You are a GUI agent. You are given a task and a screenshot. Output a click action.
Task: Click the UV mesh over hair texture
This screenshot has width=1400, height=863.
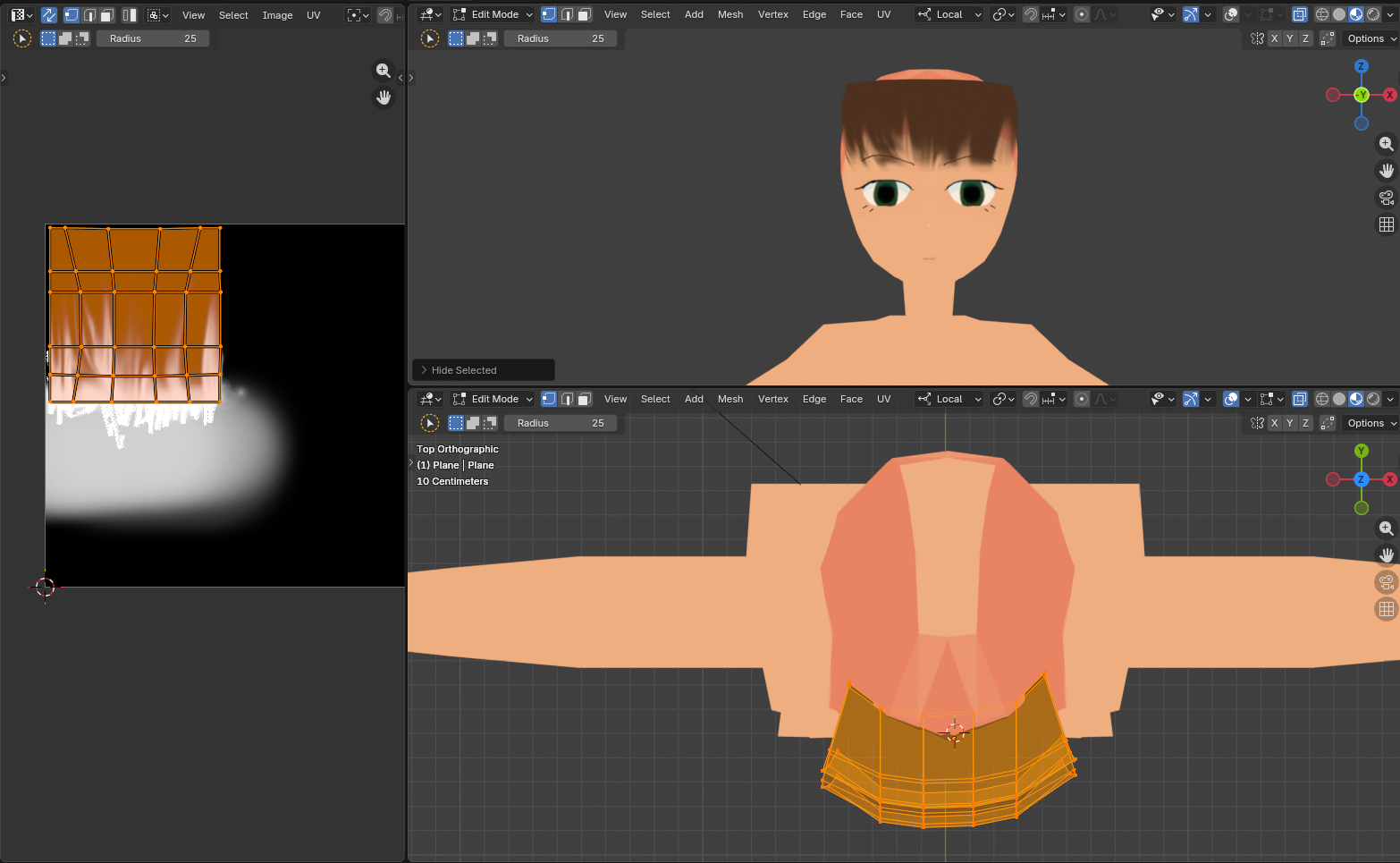(134, 314)
